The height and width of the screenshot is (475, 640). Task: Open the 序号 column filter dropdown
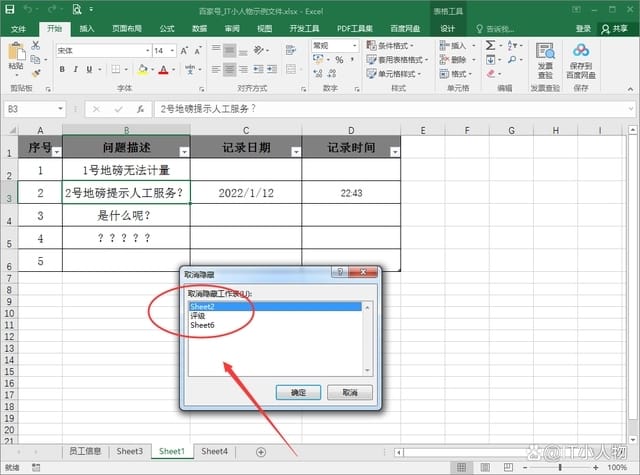click(56, 152)
